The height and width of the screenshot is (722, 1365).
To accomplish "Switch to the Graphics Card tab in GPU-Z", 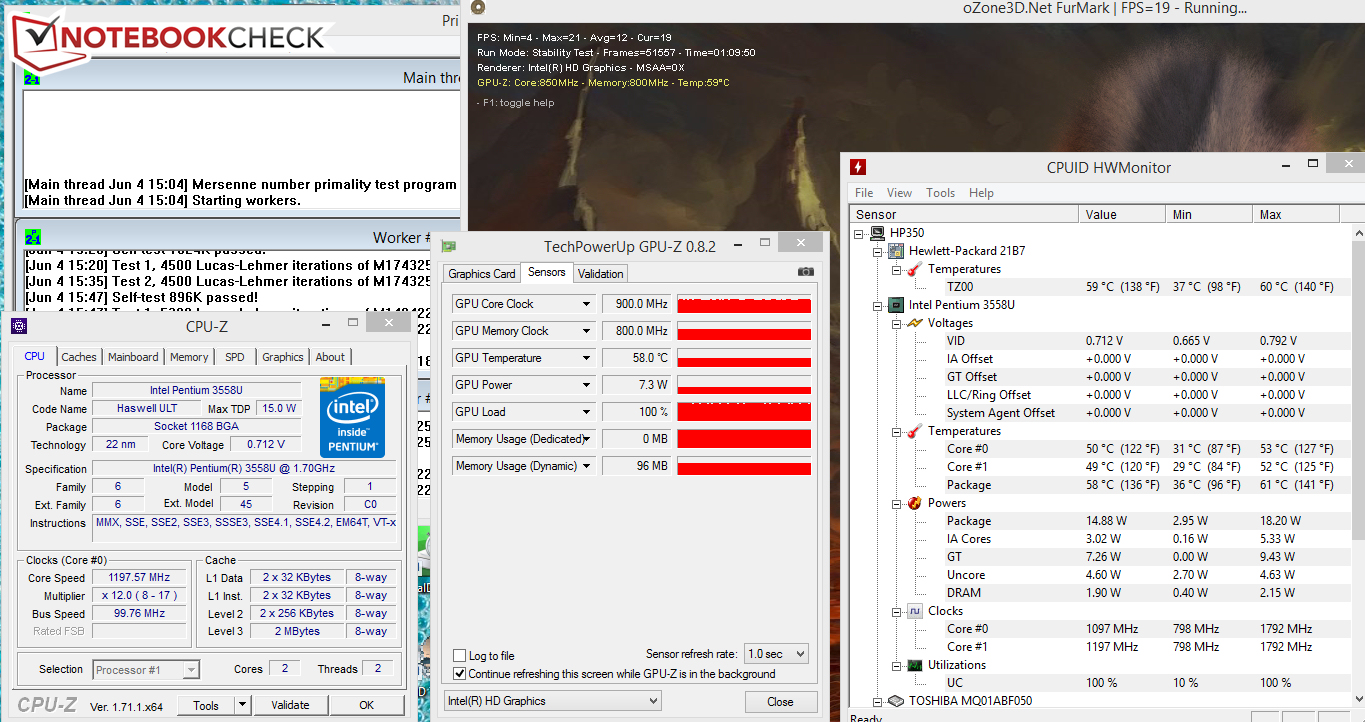I will [482, 274].
